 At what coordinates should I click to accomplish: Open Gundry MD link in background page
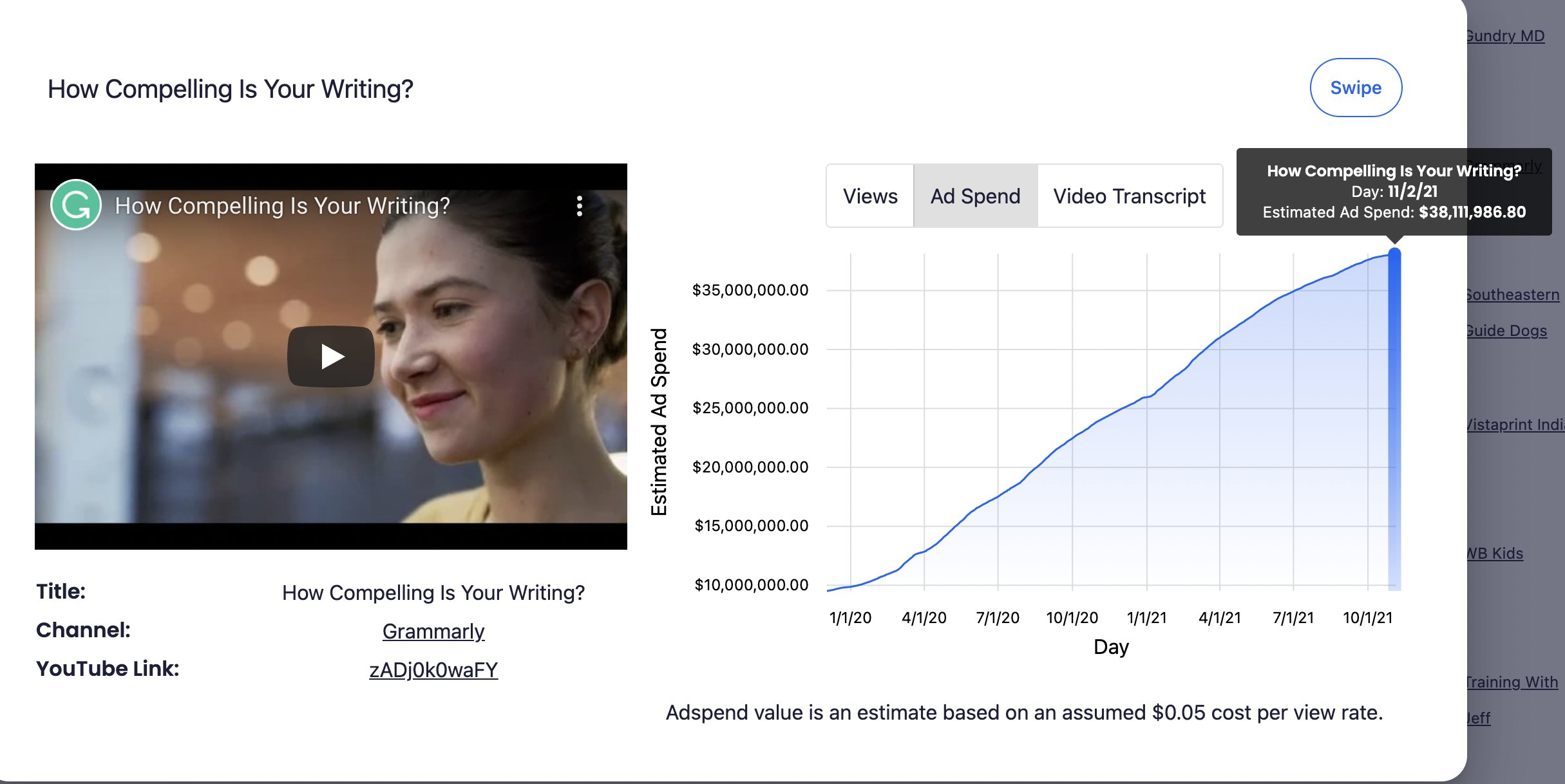click(x=1505, y=36)
